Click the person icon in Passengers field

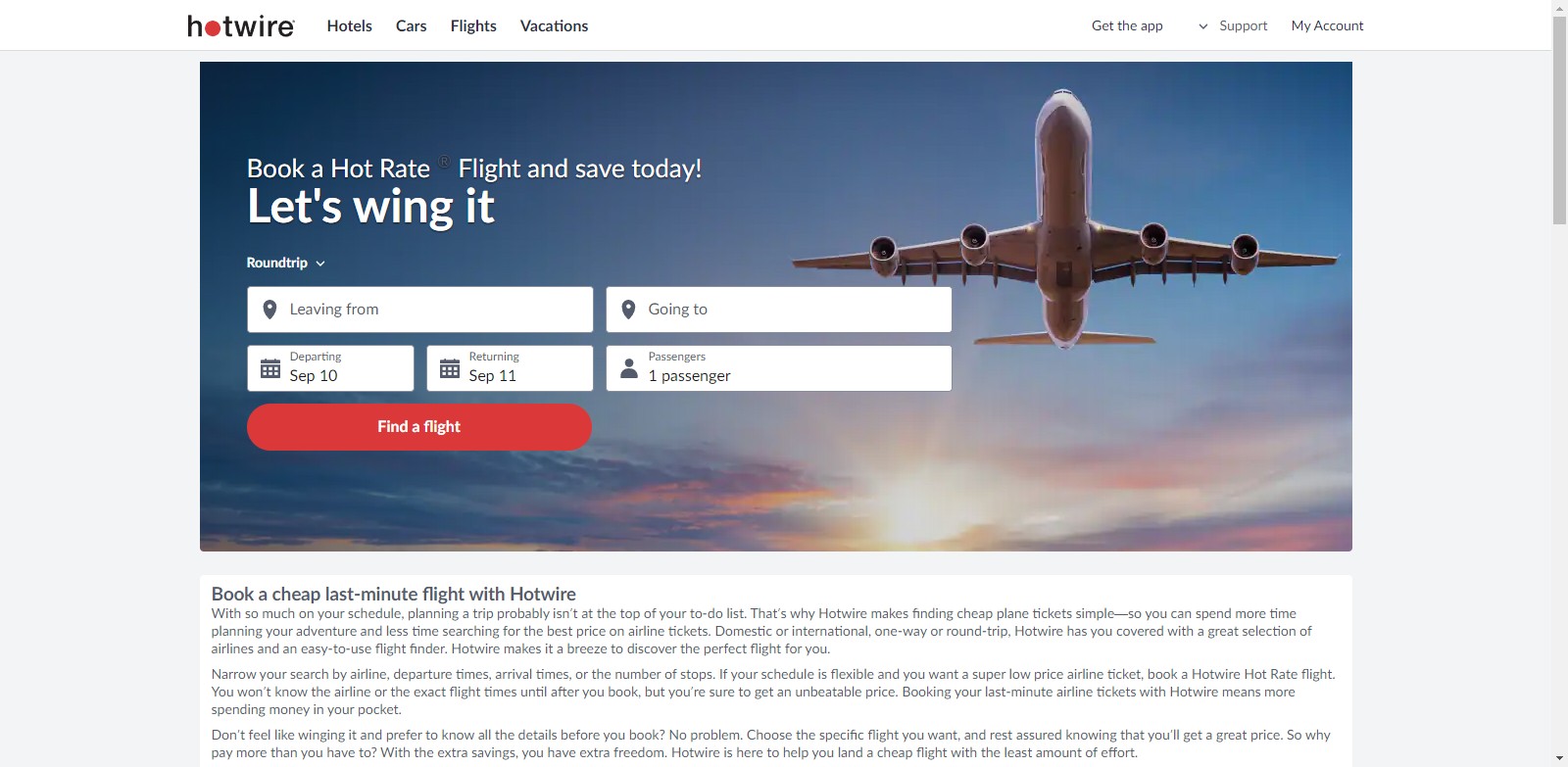(x=629, y=368)
